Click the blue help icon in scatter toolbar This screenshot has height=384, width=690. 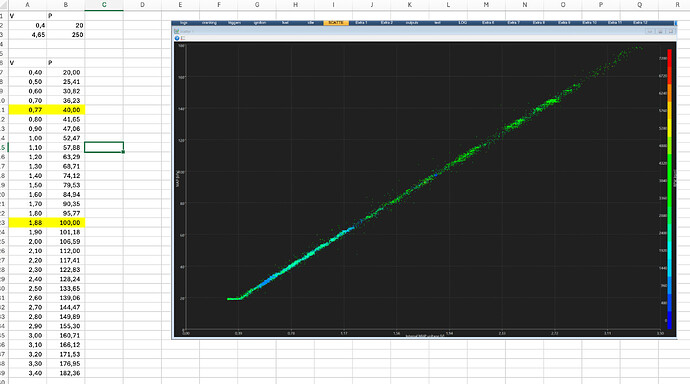[177, 38]
